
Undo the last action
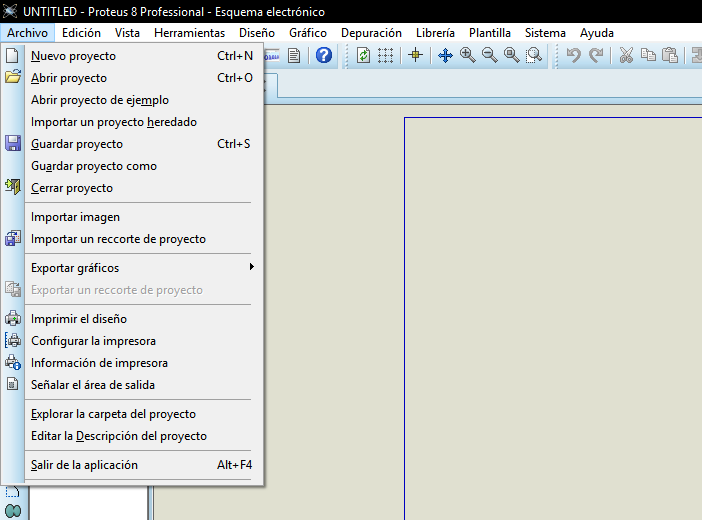(574, 55)
